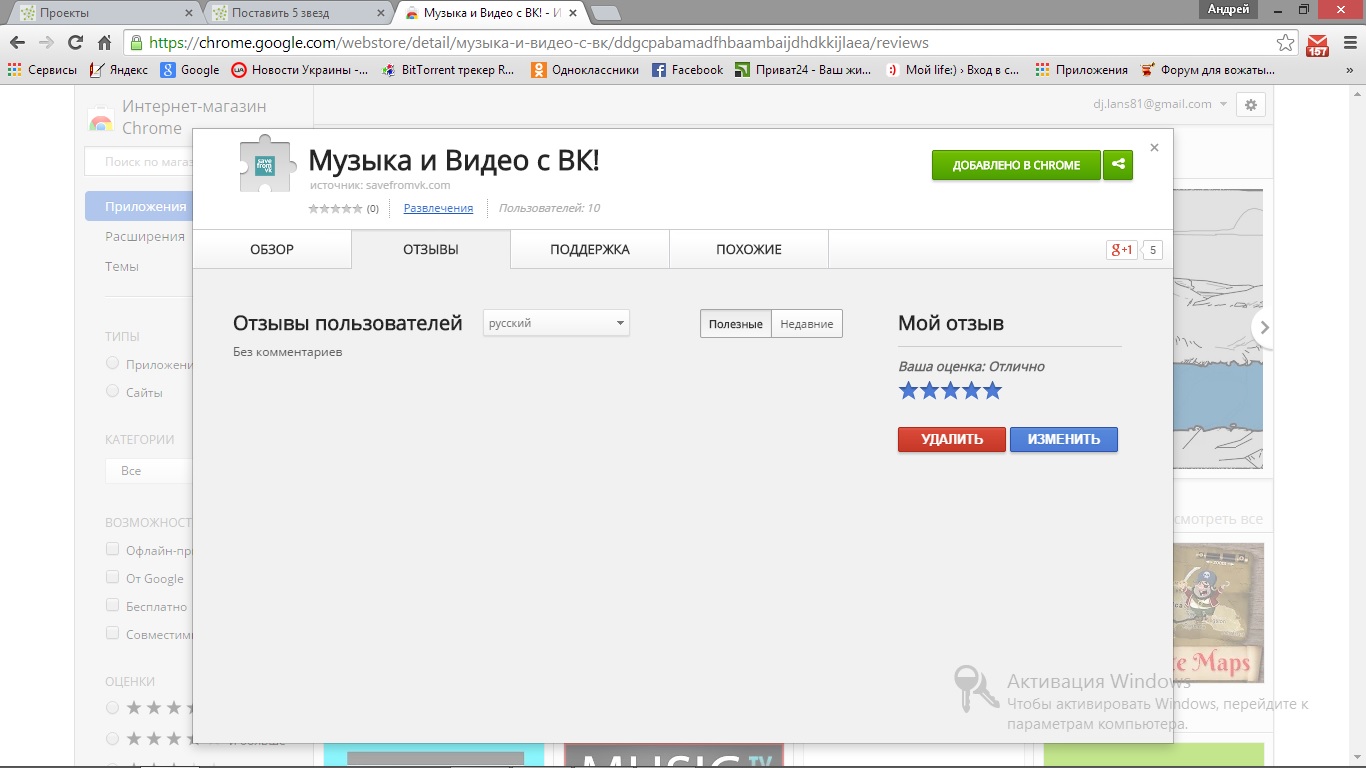1366x768 pixels.
Task: Open a new browser tab
Action: coord(606,13)
